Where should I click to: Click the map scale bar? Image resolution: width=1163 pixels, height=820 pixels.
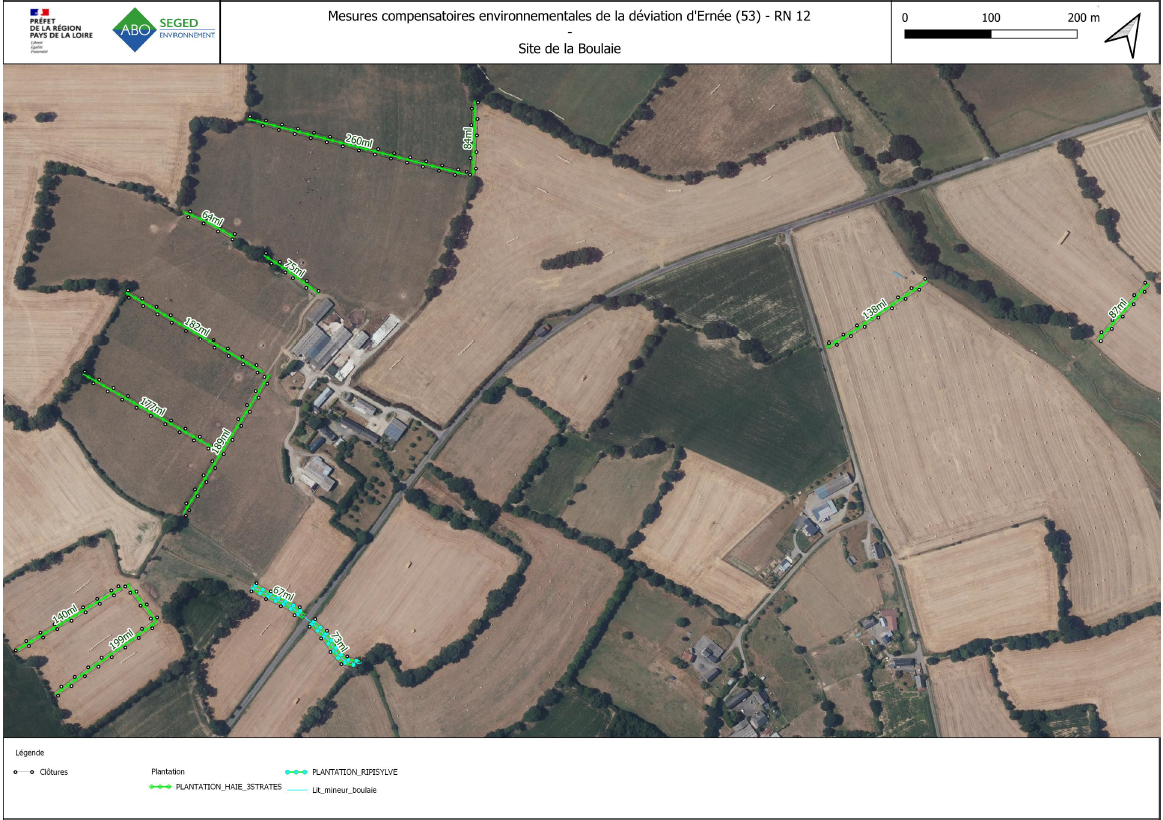click(x=990, y=34)
